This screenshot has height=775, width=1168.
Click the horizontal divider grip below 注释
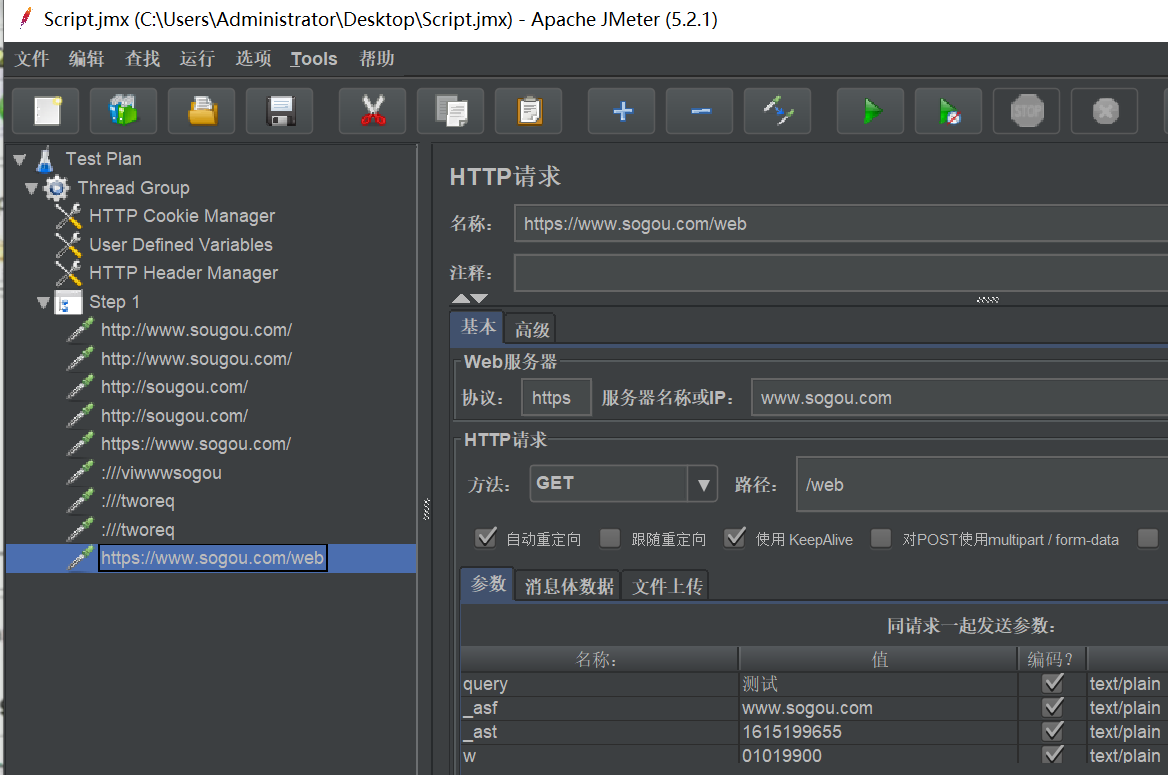(x=987, y=300)
